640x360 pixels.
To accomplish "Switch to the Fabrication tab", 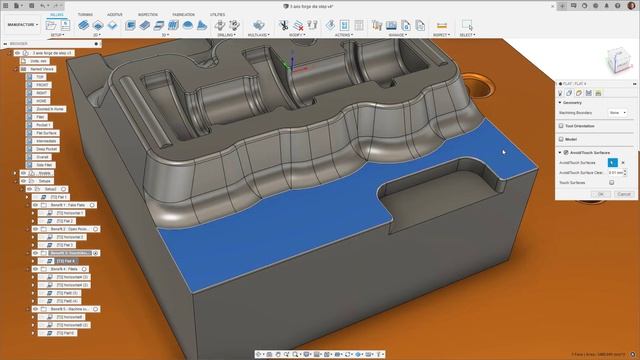I will 183,15.
